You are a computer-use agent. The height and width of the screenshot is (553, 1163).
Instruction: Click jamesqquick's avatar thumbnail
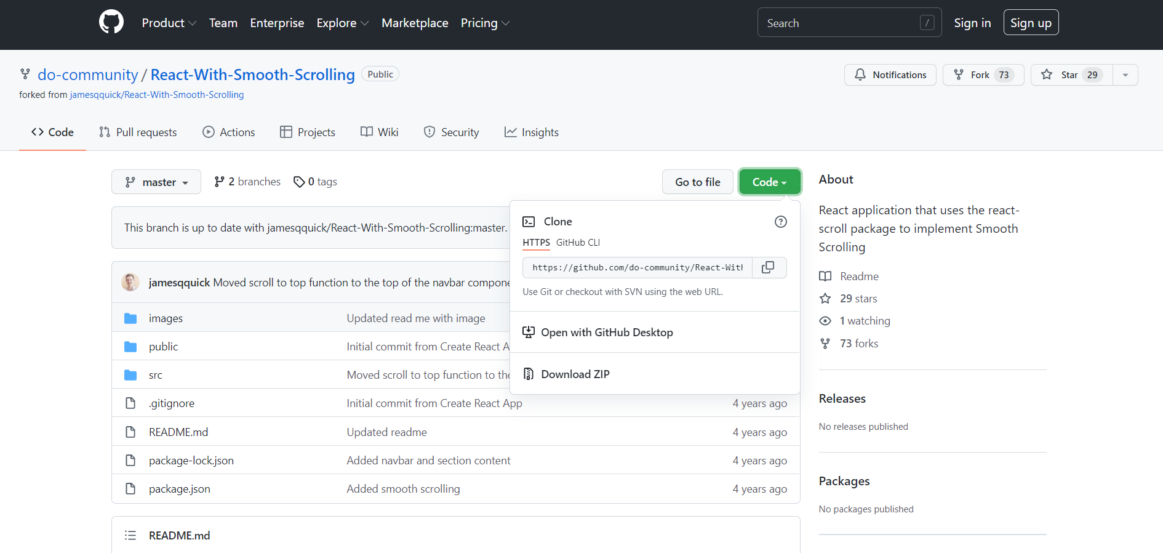pyautogui.click(x=131, y=282)
